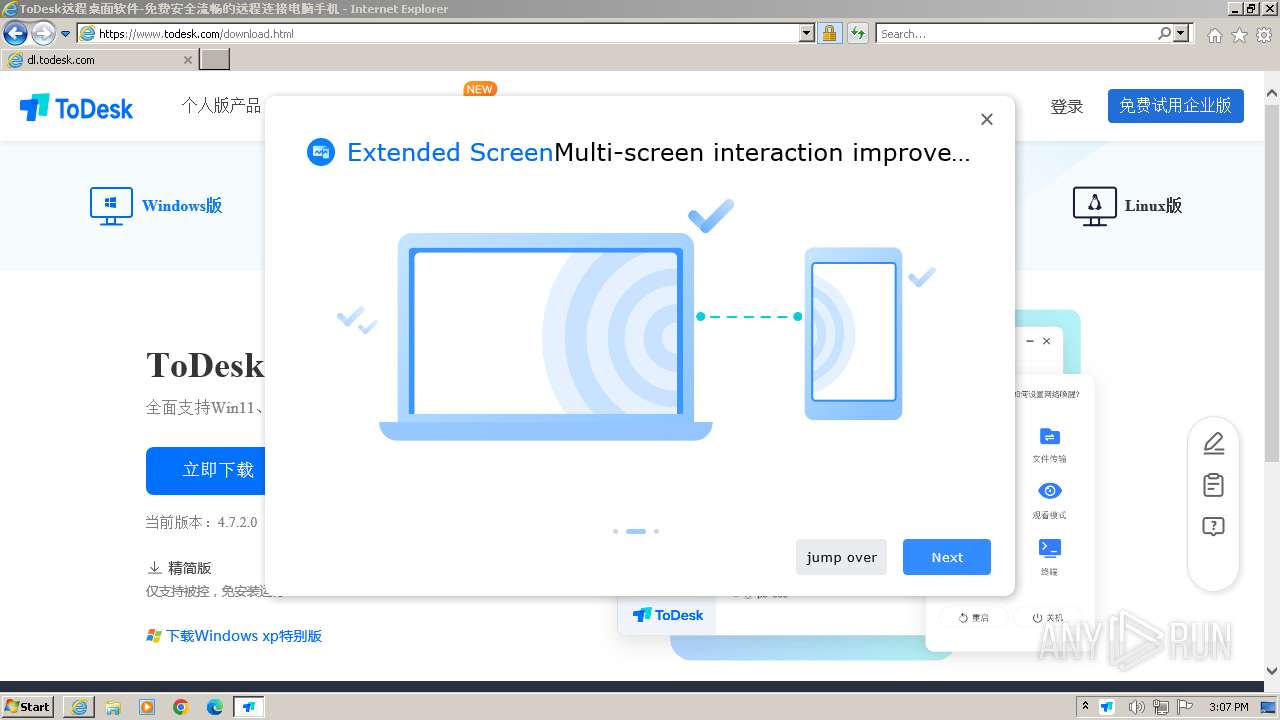Image resolution: width=1280 pixels, height=720 pixels.
Task: Click the Linux penguin monitor icon
Action: [x=1094, y=205]
